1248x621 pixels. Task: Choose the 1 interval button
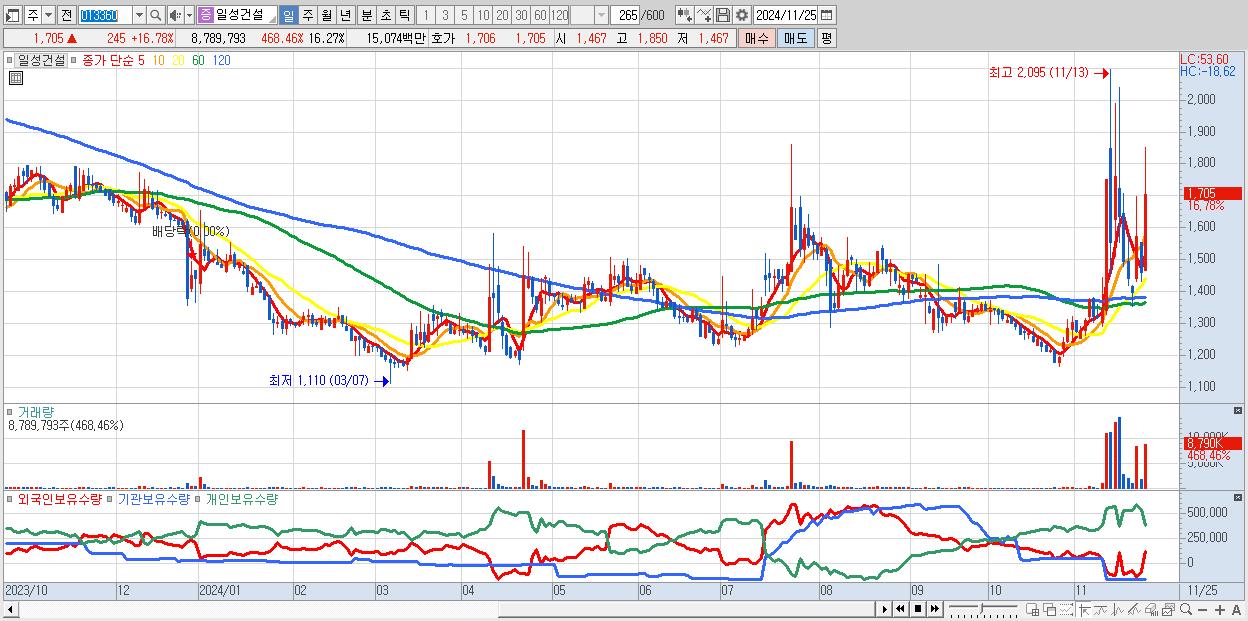click(425, 16)
